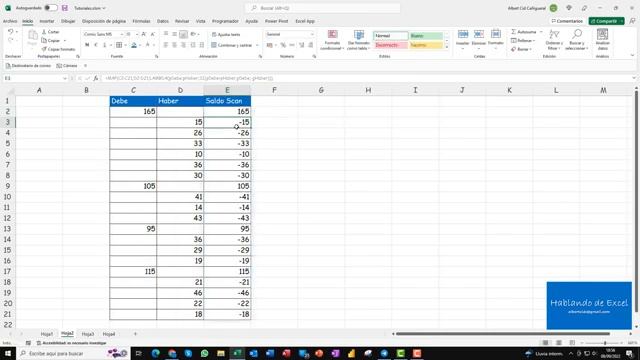Apply the Incorrecto red cell style
This screenshot has height=360, width=640.
(390, 45)
